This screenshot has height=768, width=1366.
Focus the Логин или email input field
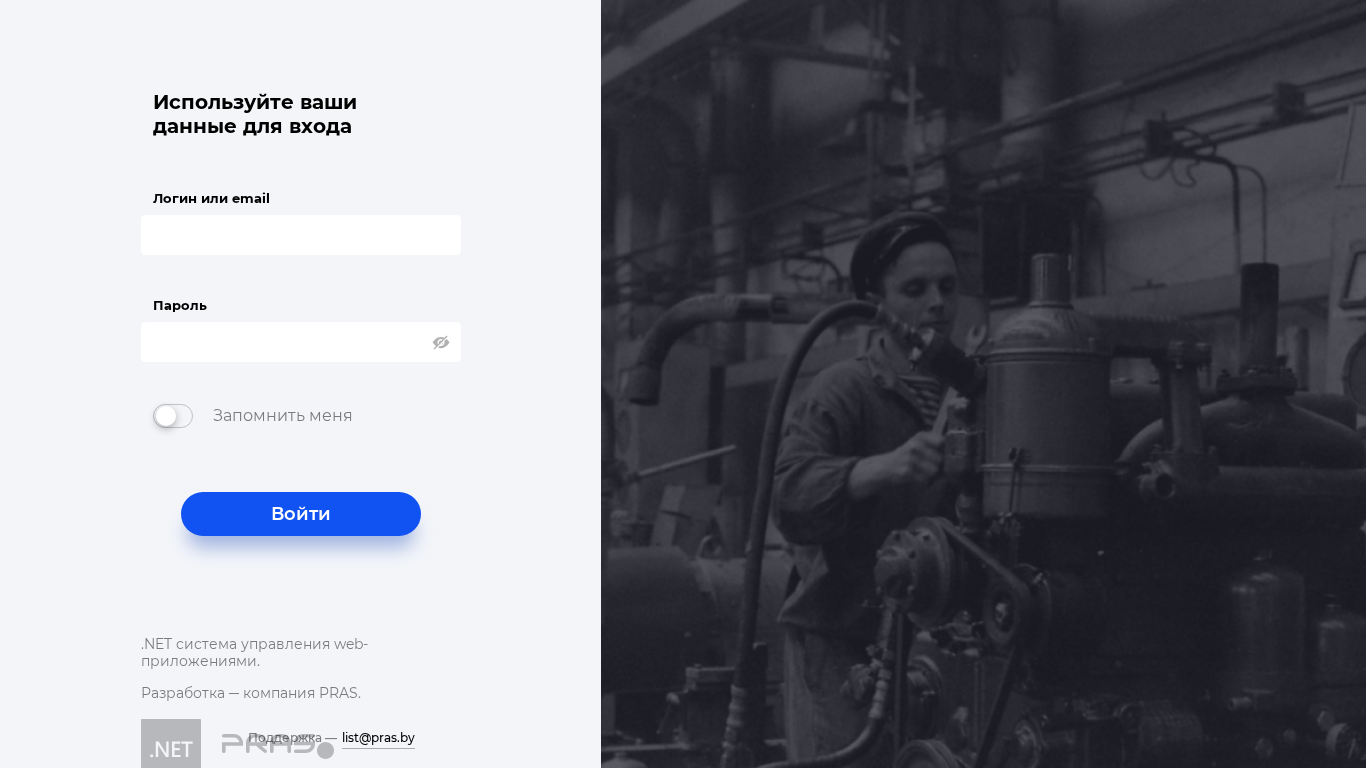[x=301, y=235]
